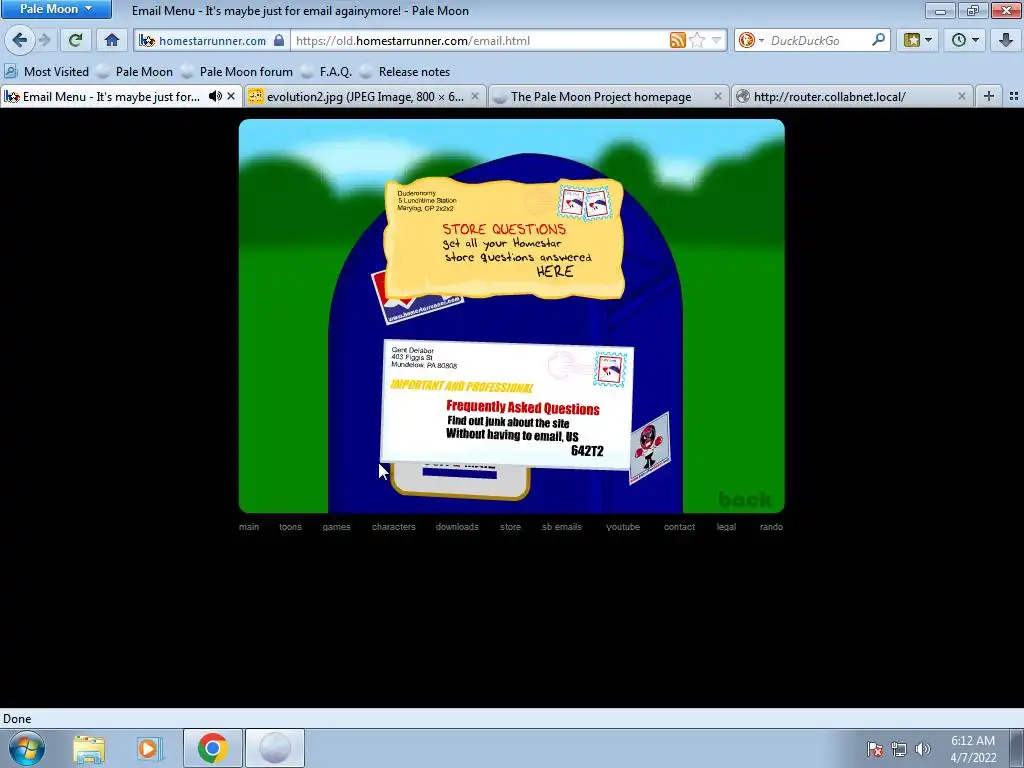Open the history clock dropdown
This screenshot has width=1024, height=768.
965,40
